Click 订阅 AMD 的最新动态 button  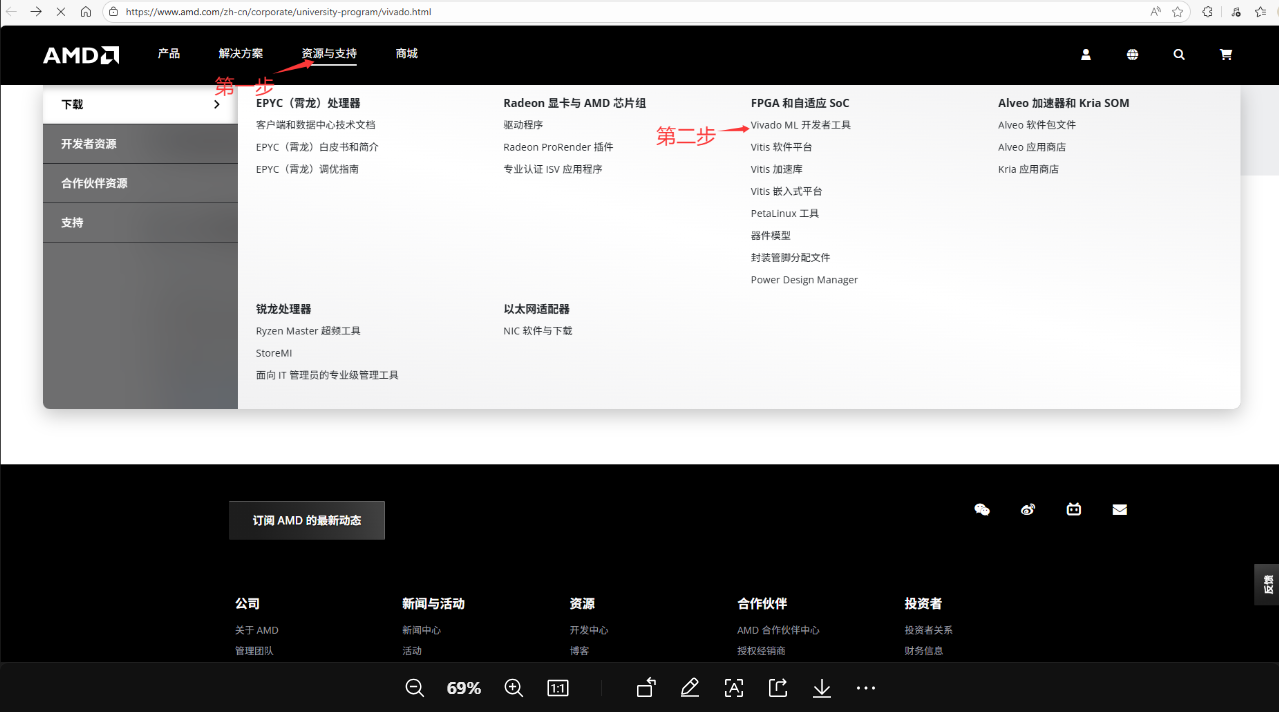(x=307, y=520)
